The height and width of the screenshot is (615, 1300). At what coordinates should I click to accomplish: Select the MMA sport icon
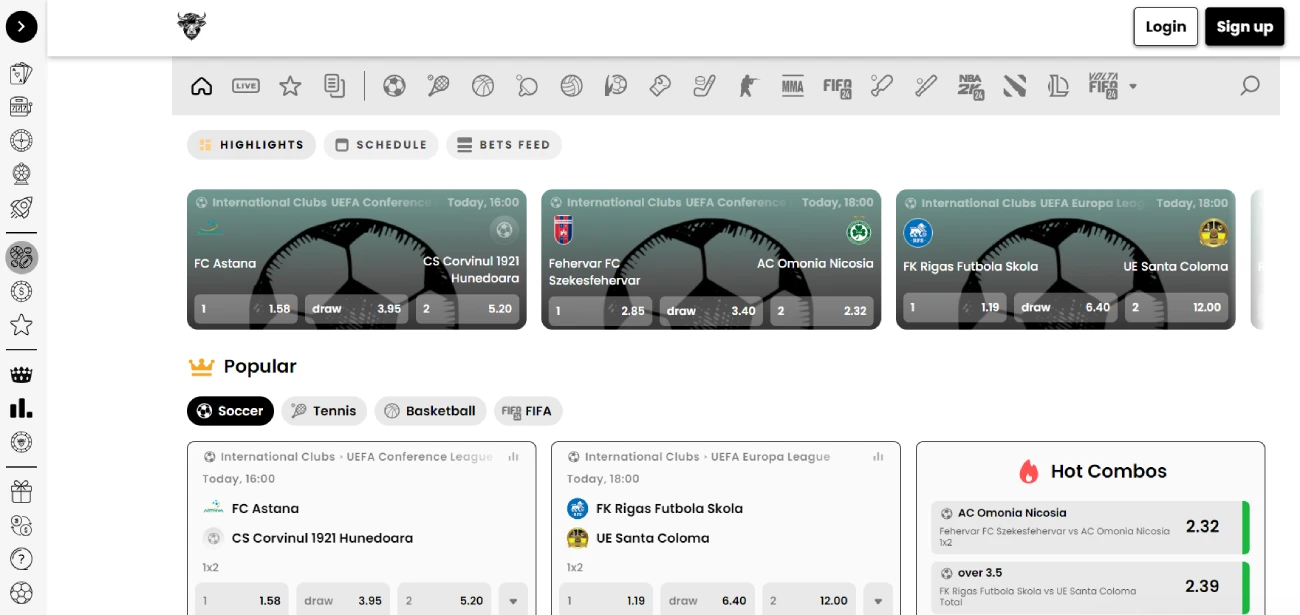(792, 86)
